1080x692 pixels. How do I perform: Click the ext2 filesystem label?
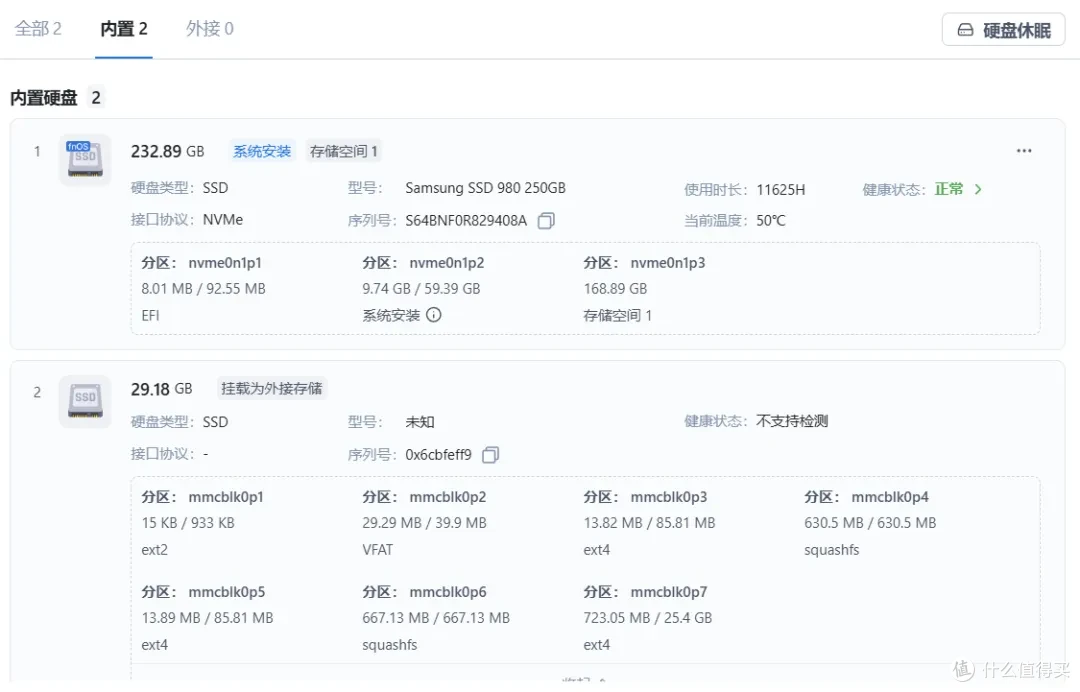click(154, 550)
